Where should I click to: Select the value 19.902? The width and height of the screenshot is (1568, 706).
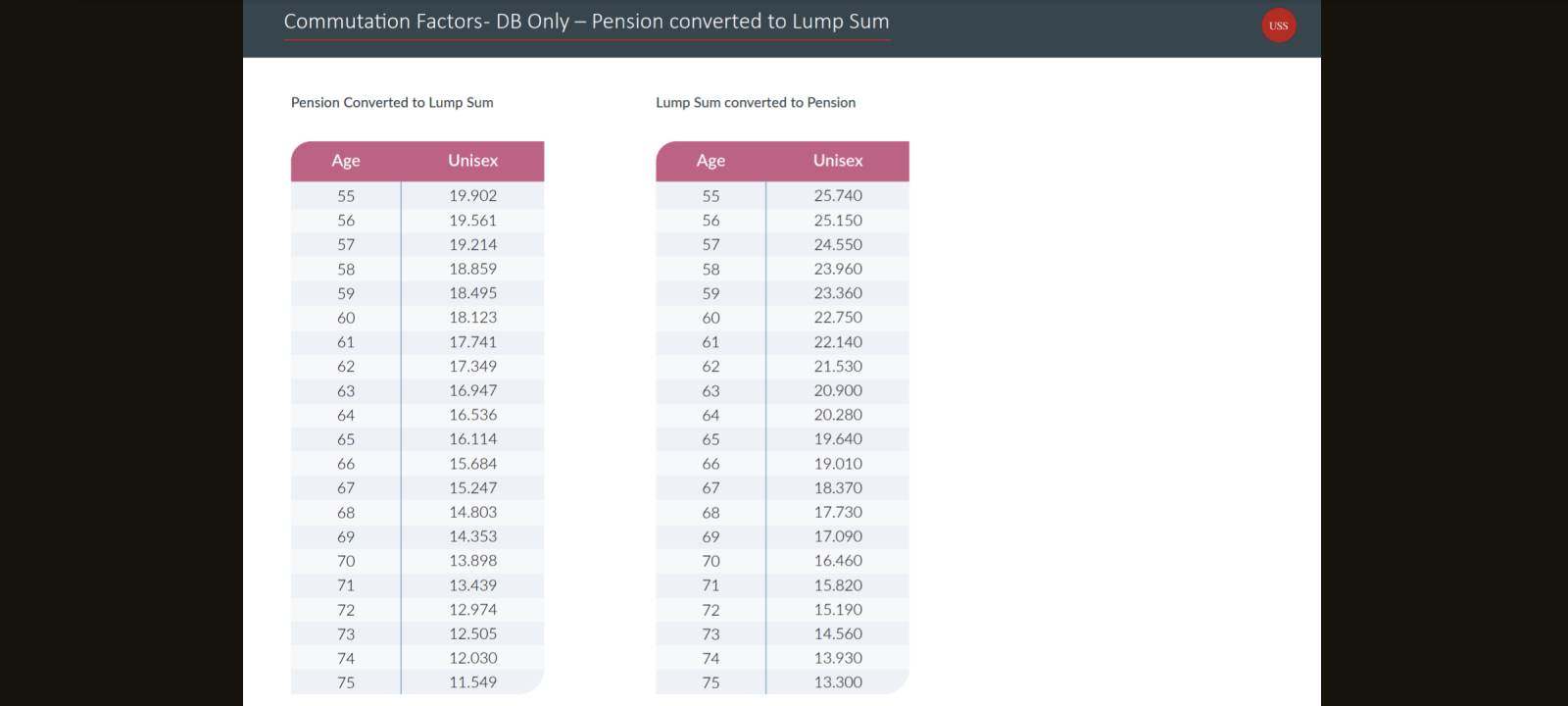[473, 196]
